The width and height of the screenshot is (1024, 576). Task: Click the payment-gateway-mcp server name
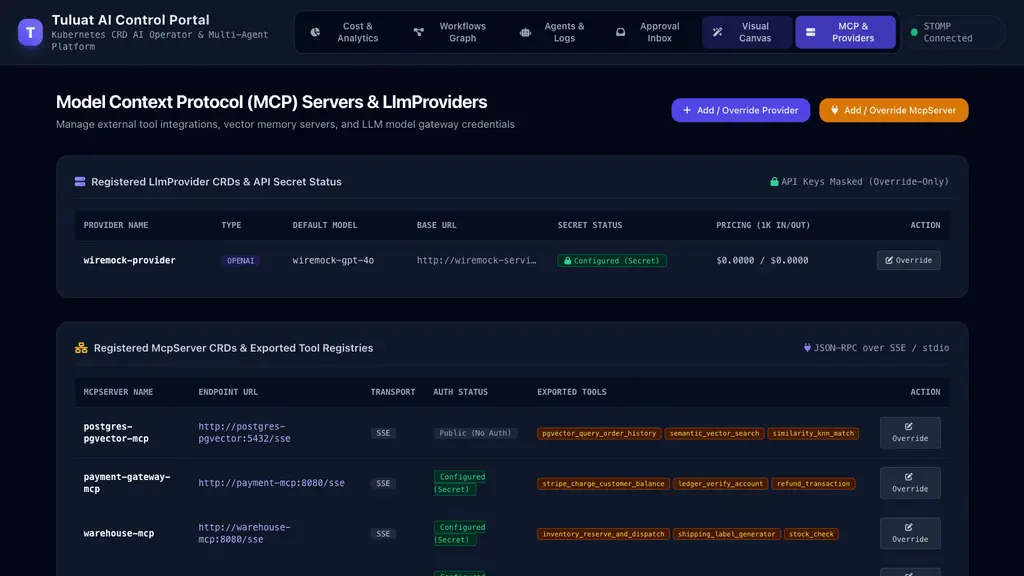coord(126,483)
